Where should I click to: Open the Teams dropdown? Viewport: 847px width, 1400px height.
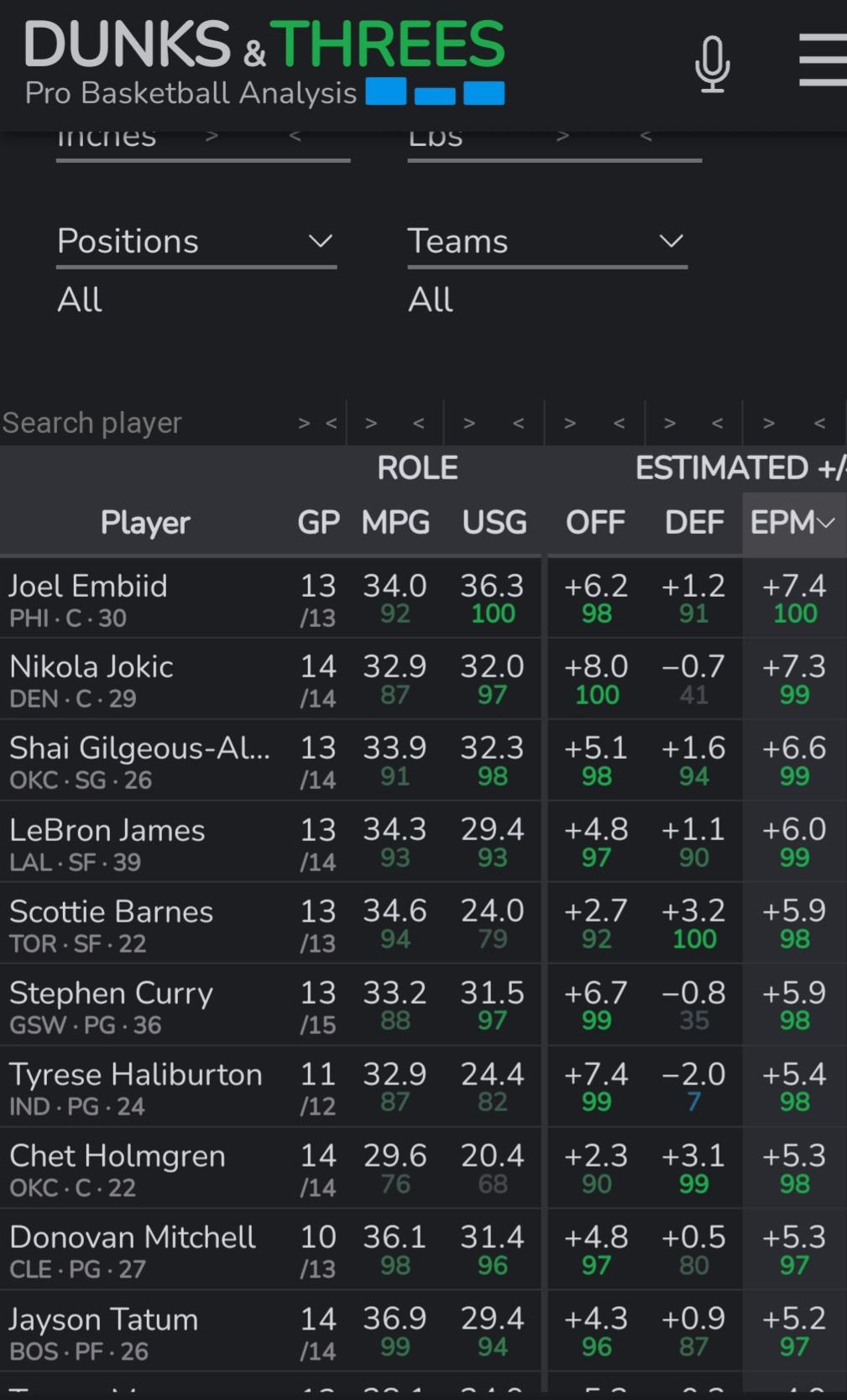(546, 242)
